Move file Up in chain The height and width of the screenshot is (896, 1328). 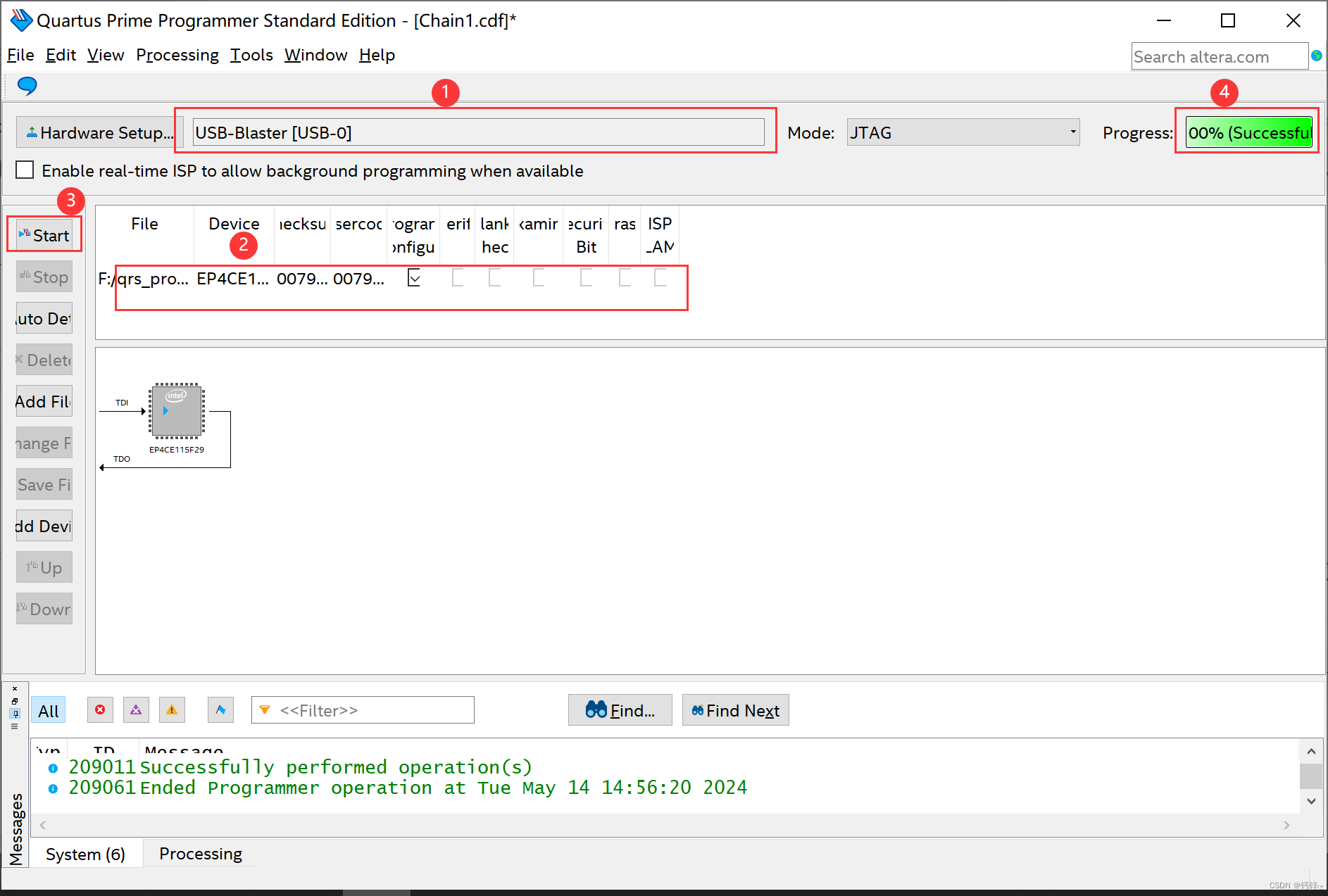tap(44, 567)
